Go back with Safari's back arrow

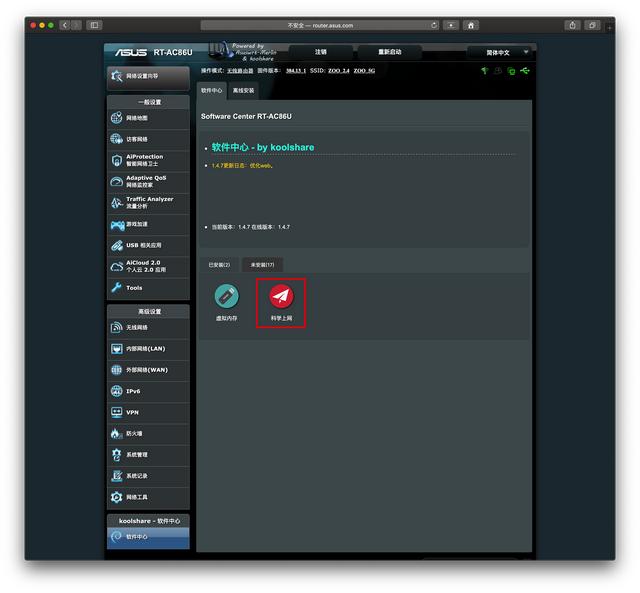[65, 25]
